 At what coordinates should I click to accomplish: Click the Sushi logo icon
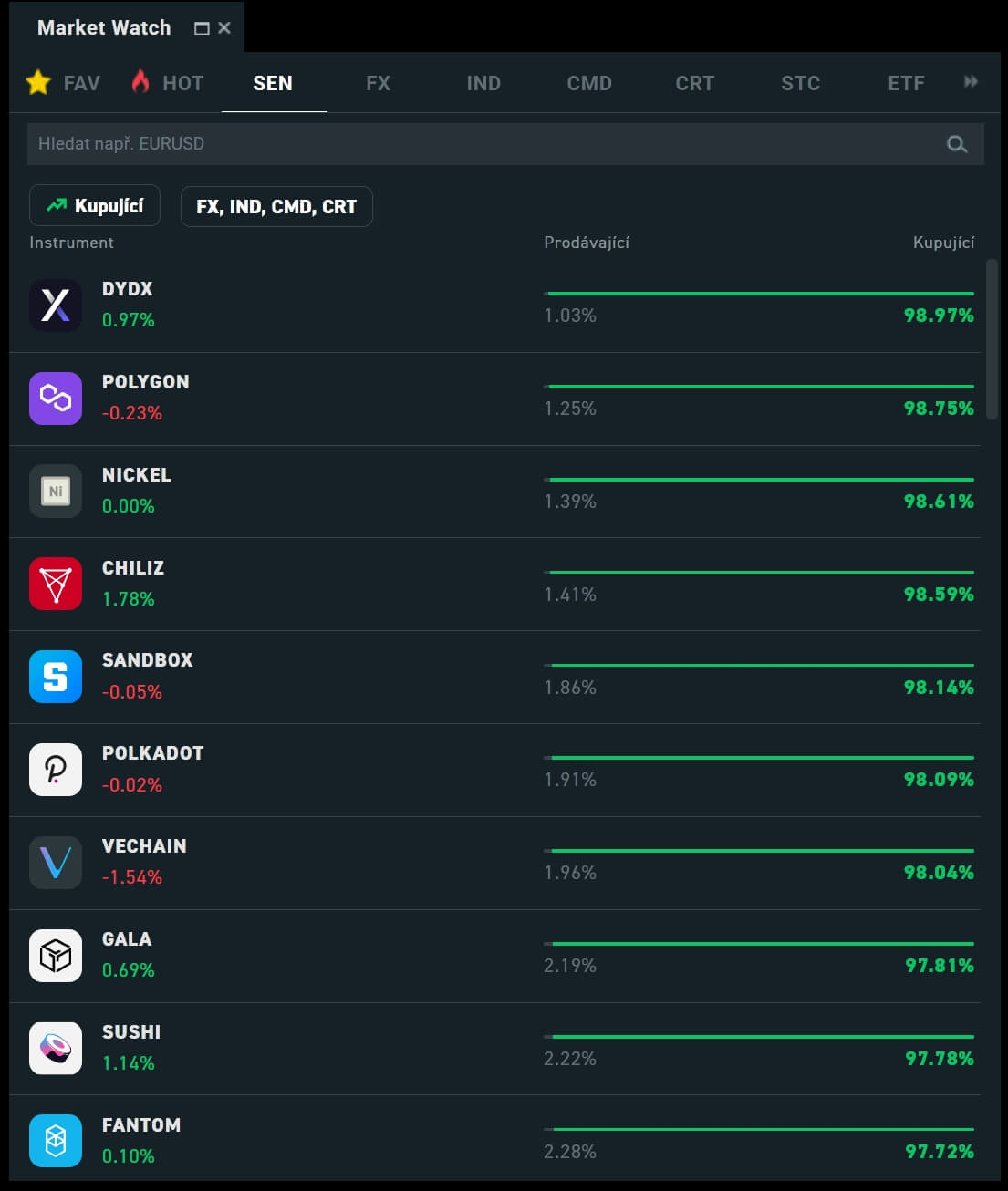[56, 1048]
